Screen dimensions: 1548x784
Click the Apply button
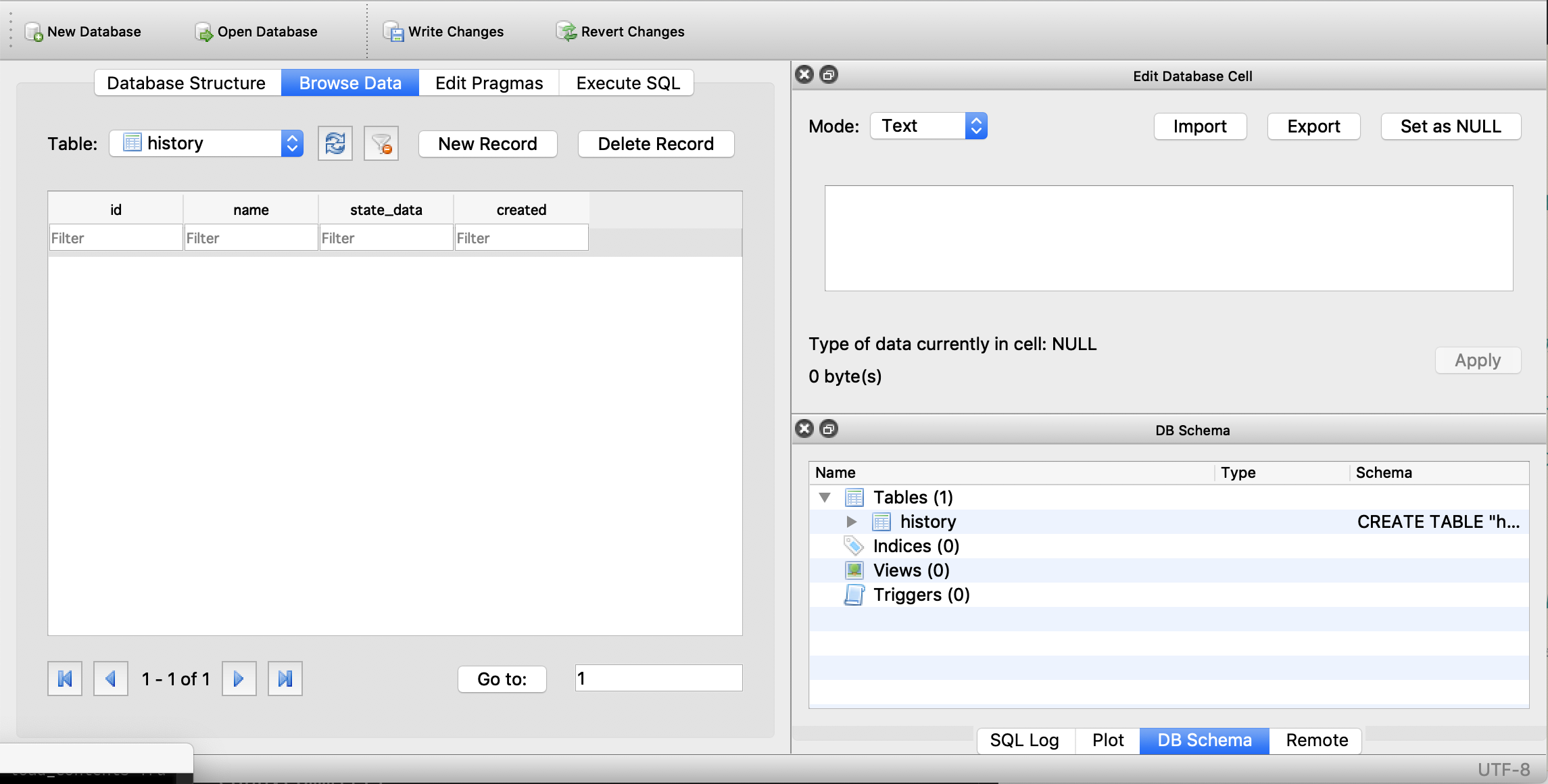click(x=1478, y=360)
